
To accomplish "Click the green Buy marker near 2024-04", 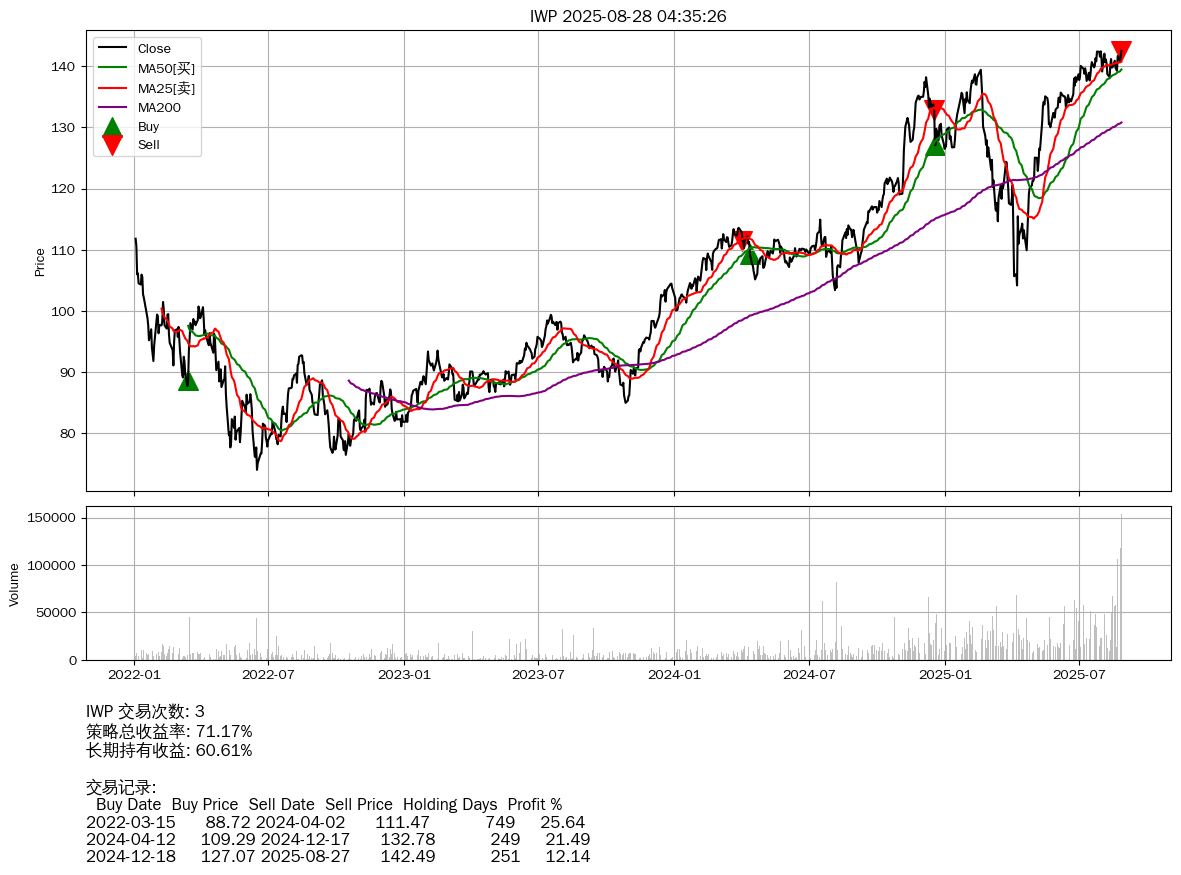I will click(x=750, y=255).
